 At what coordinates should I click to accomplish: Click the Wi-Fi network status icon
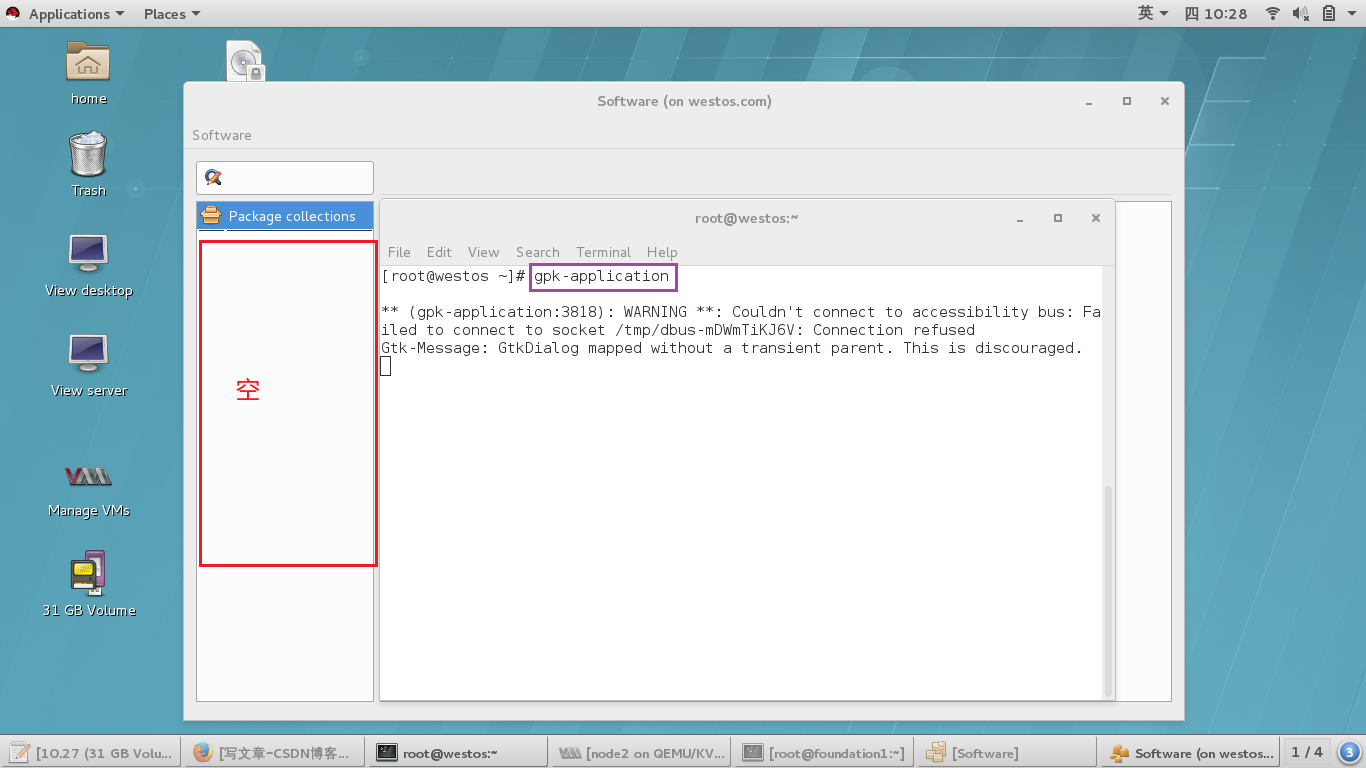(x=1273, y=13)
